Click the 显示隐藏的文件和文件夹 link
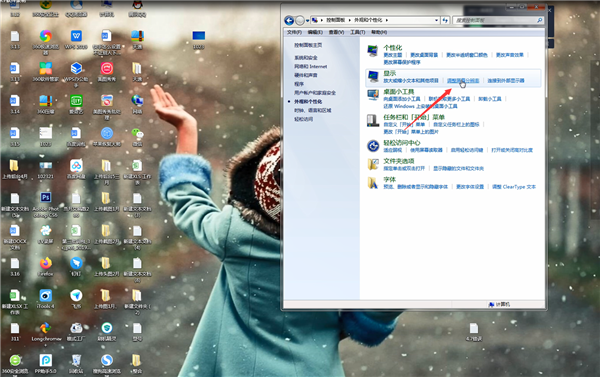600x377 pixels. (x=458, y=168)
